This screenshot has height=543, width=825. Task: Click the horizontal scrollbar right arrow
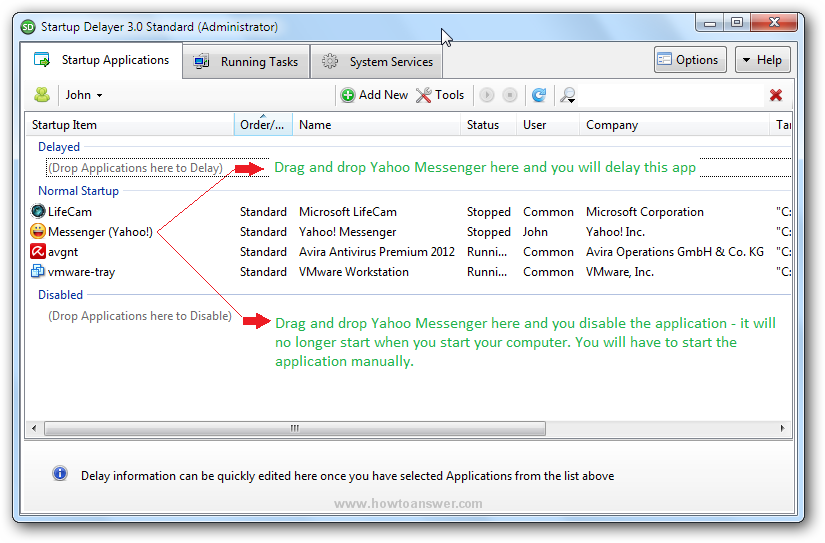pyautogui.click(x=782, y=428)
